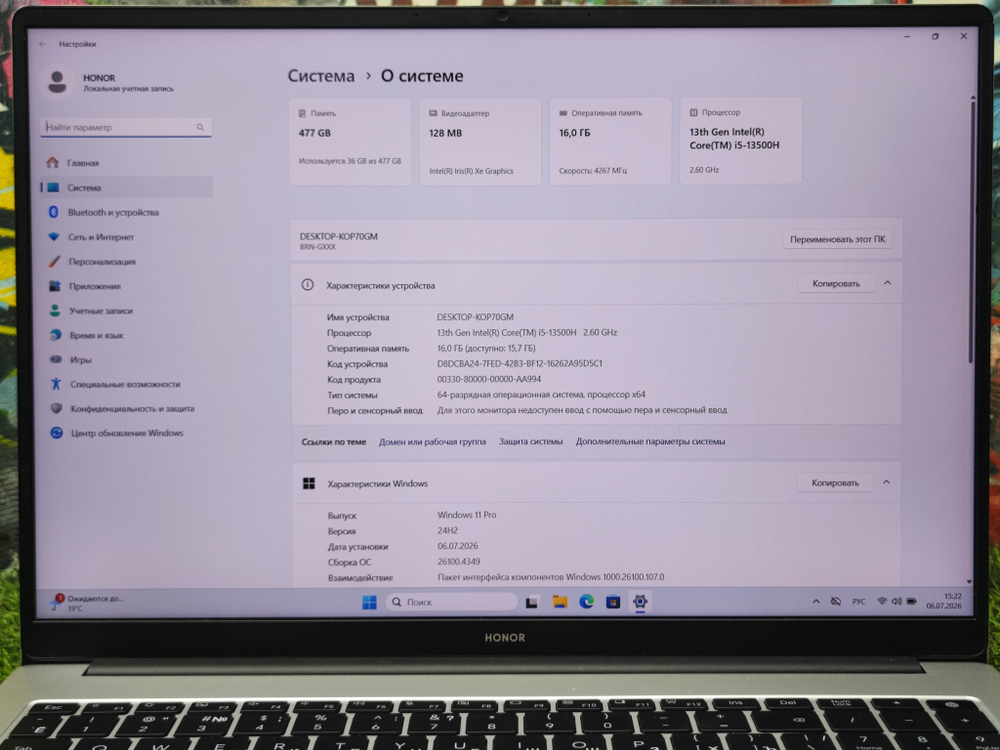Click the info icon beside Характеристики устройства
This screenshot has width=1000, height=750.
click(307, 284)
